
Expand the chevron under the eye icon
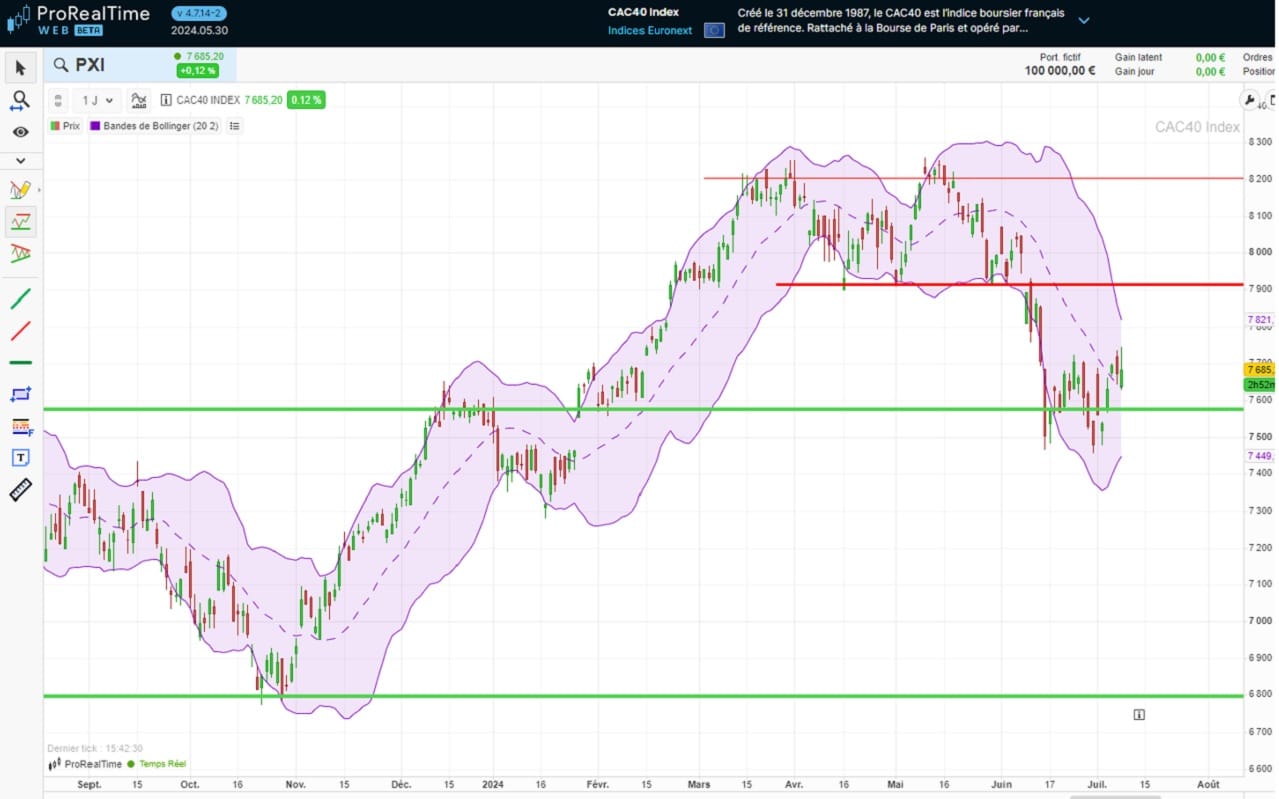pyautogui.click(x=20, y=160)
